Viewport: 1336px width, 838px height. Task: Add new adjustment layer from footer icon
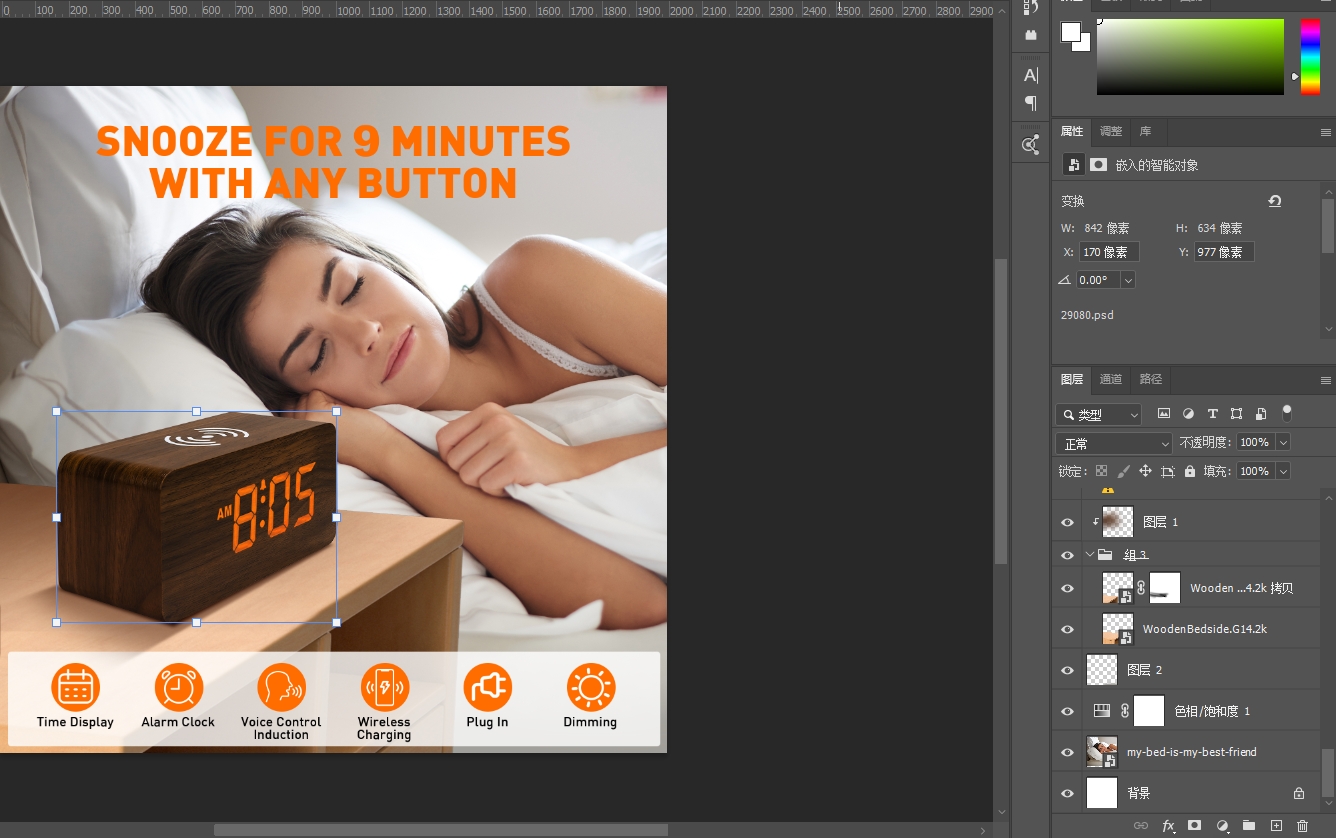pyautogui.click(x=1222, y=826)
